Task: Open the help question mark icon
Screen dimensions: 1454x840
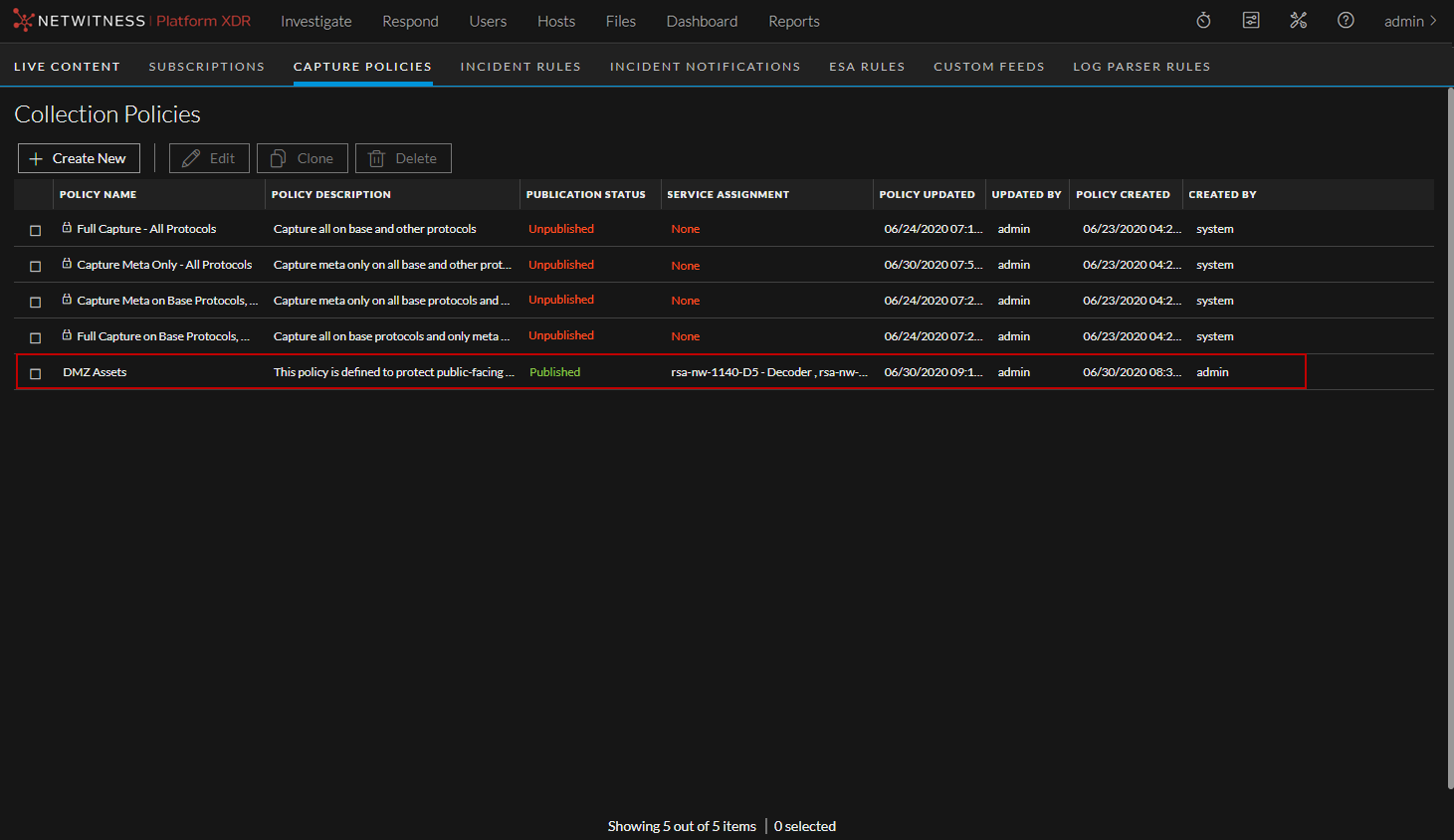Action: point(1346,21)
